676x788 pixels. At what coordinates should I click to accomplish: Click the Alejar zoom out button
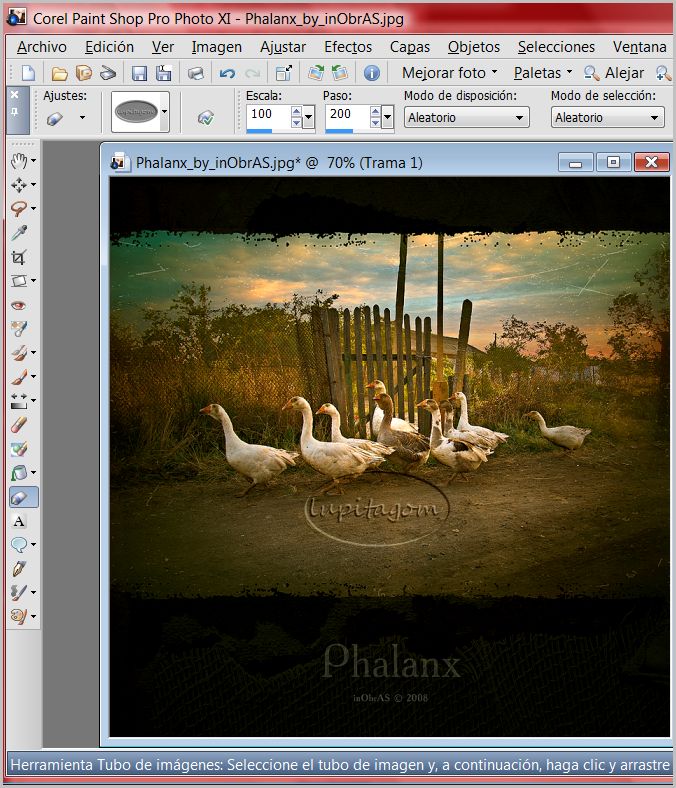click(614, 73)
